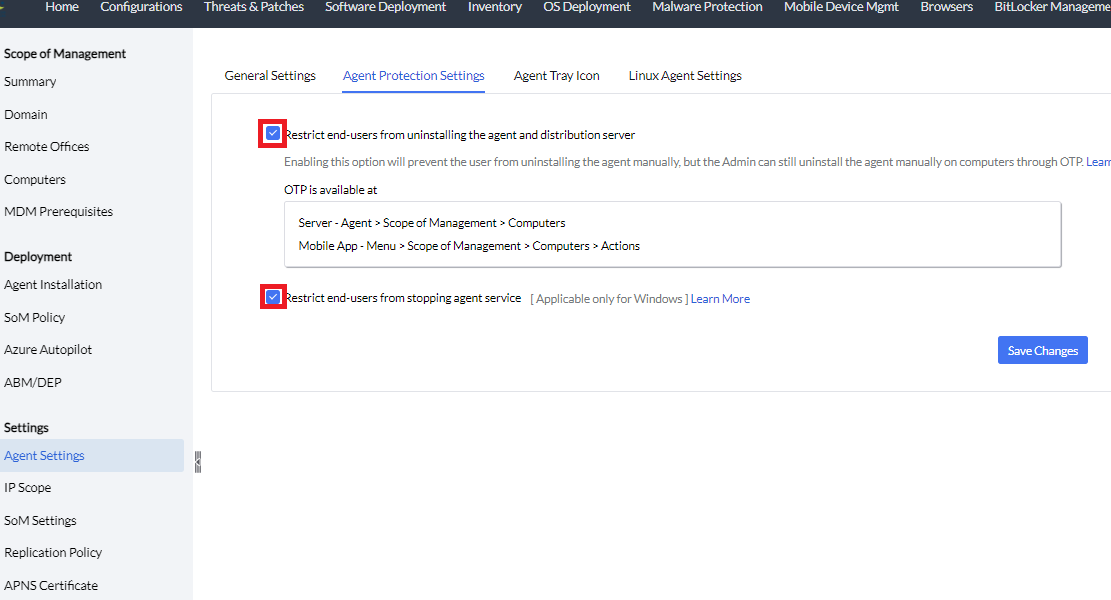
Task: Select APNS Certificate in the sidebar
Action: (51, 586)
